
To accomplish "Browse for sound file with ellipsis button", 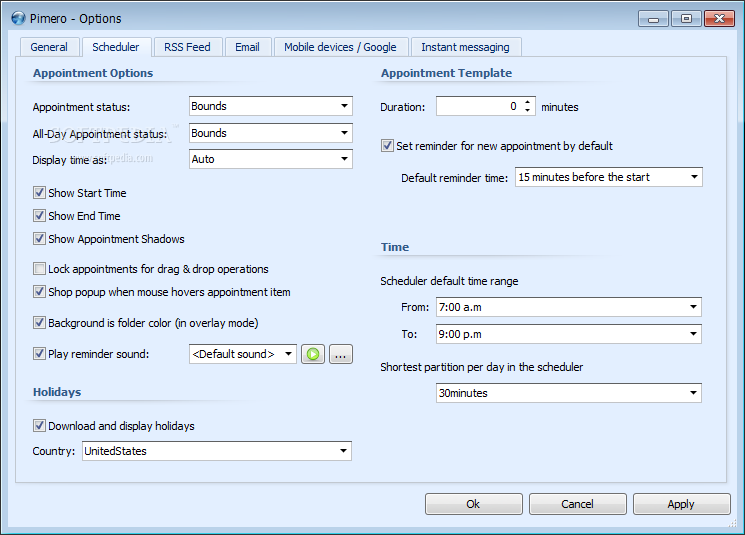I will point(341,354).
